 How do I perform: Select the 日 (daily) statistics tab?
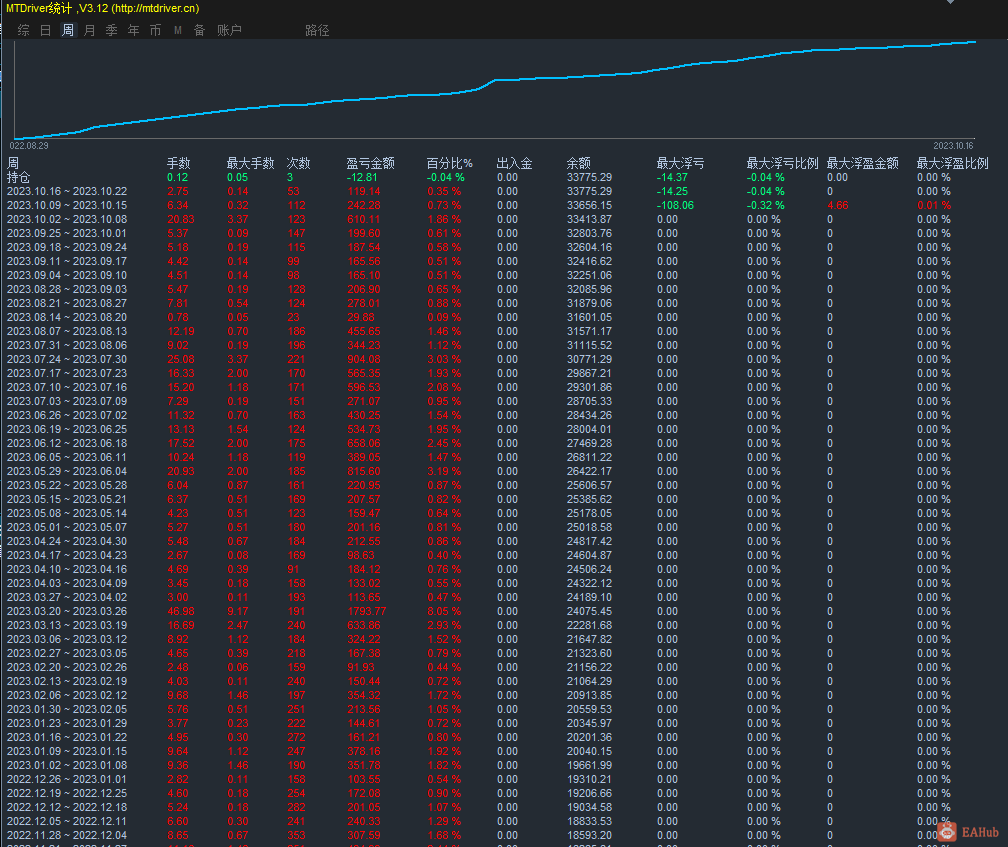coord(46,30)
